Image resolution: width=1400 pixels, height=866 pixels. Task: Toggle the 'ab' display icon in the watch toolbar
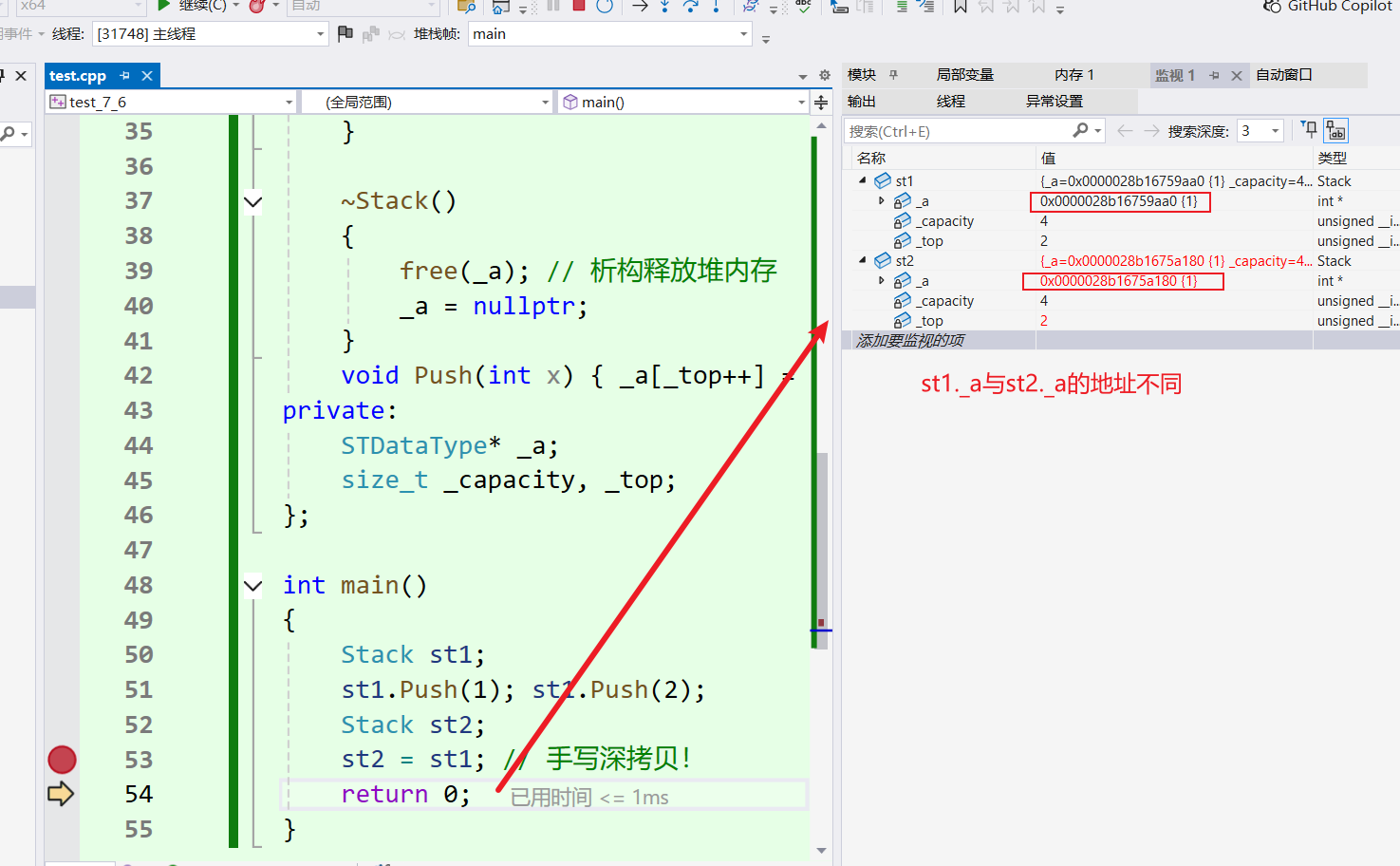point(1336,130)
